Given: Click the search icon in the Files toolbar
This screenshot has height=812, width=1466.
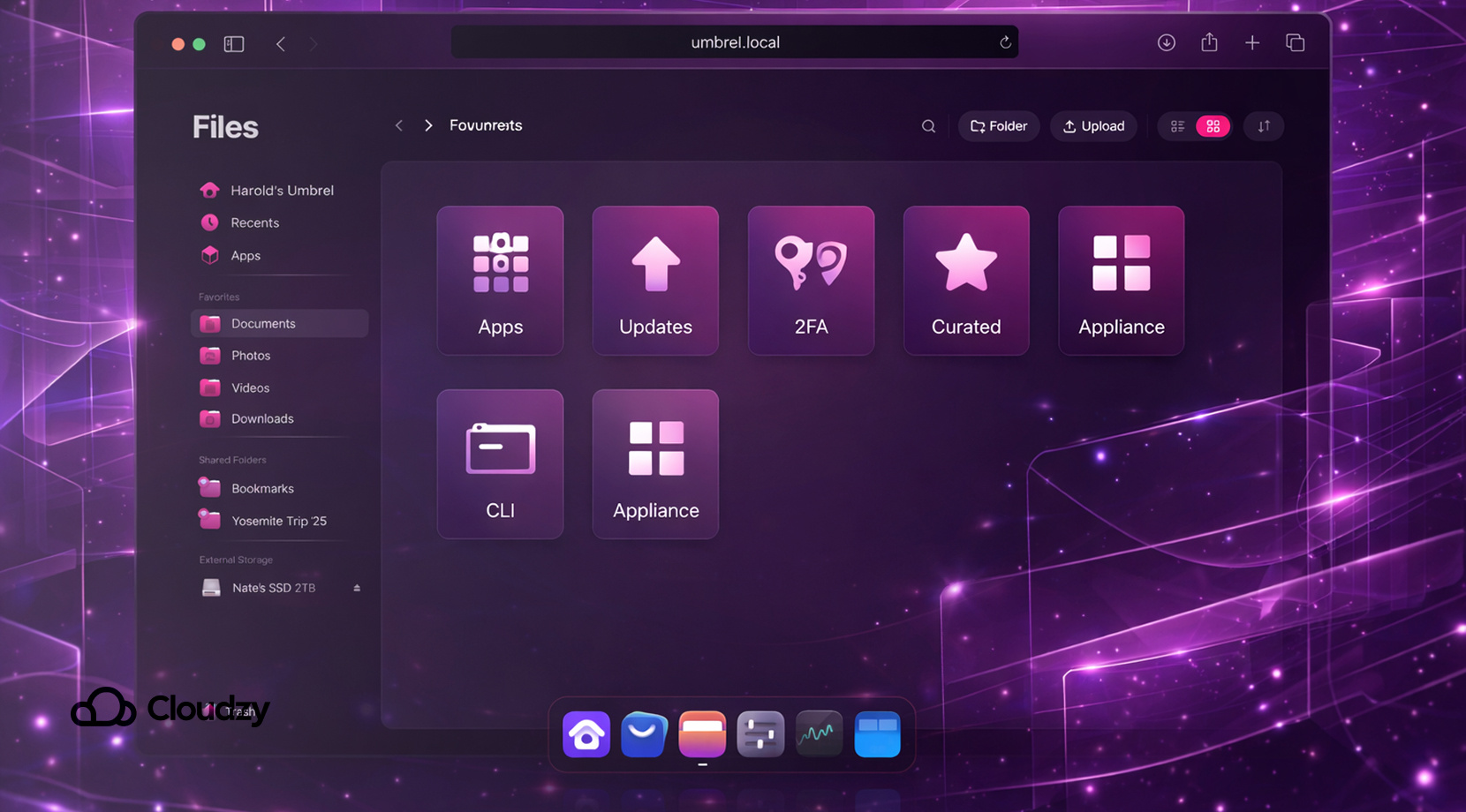Looking at the screenshot, I should pyautogui.click(x=928, y=126).
